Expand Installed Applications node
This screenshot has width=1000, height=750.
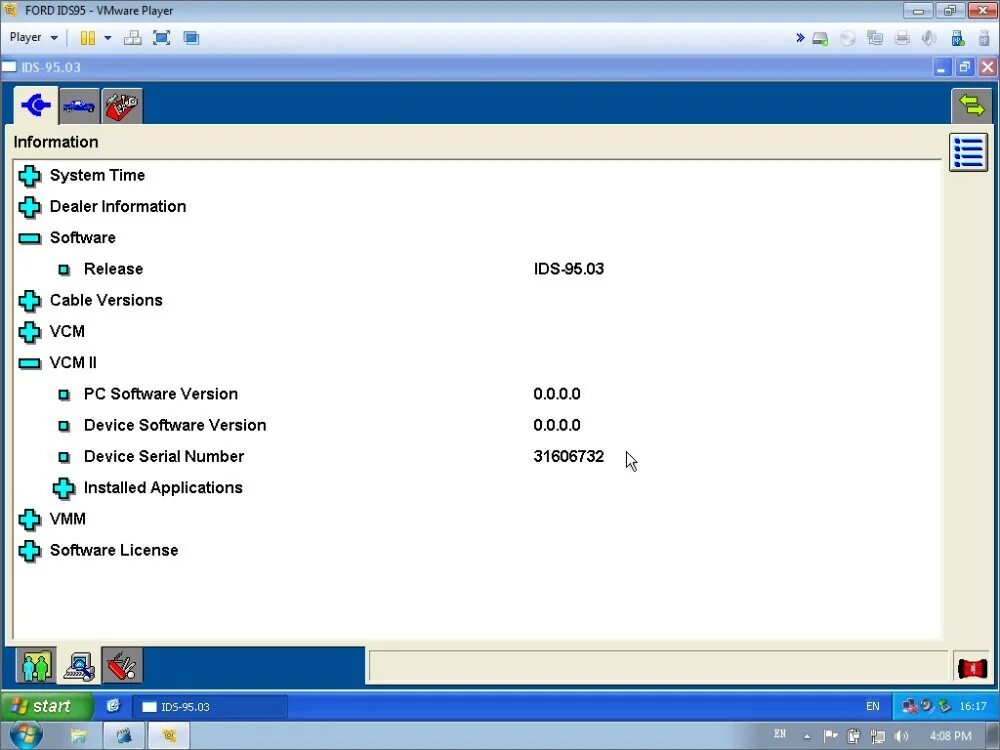point(63,489)
